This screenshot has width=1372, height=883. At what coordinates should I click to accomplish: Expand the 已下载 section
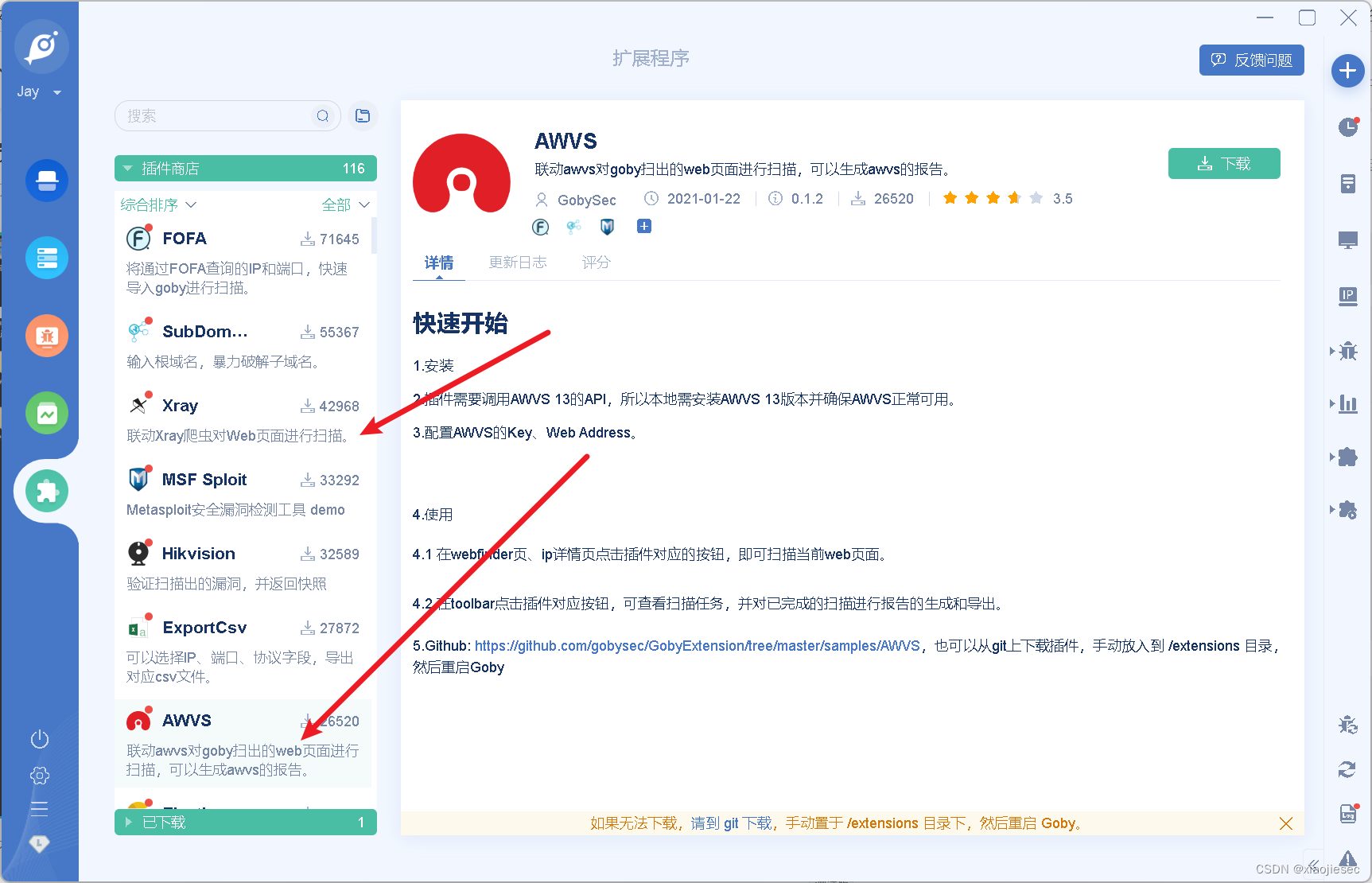[246, 822]
